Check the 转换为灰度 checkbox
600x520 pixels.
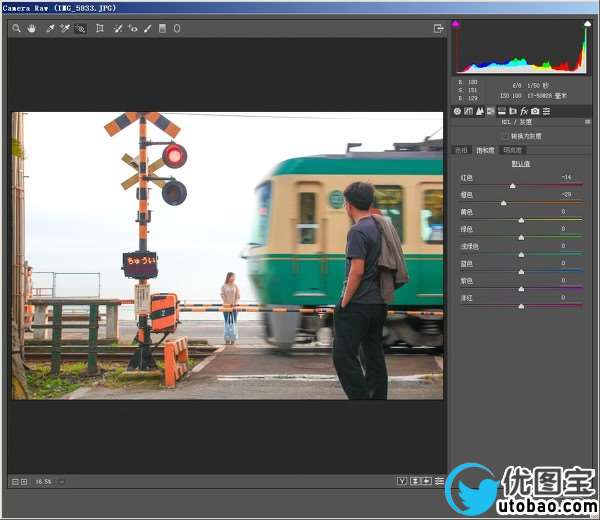pyautogui.click(x=505, y=136)
